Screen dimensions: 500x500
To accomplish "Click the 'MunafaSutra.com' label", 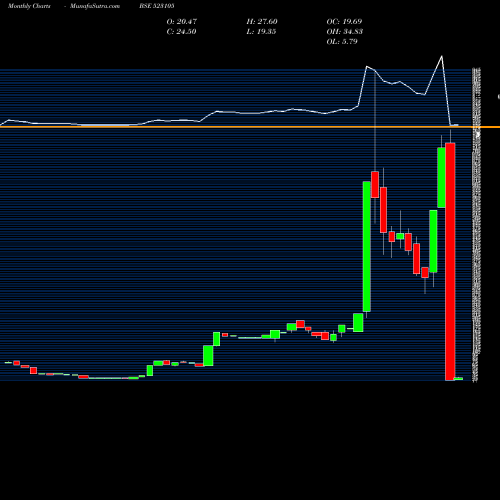I will (x=95, y=6).
